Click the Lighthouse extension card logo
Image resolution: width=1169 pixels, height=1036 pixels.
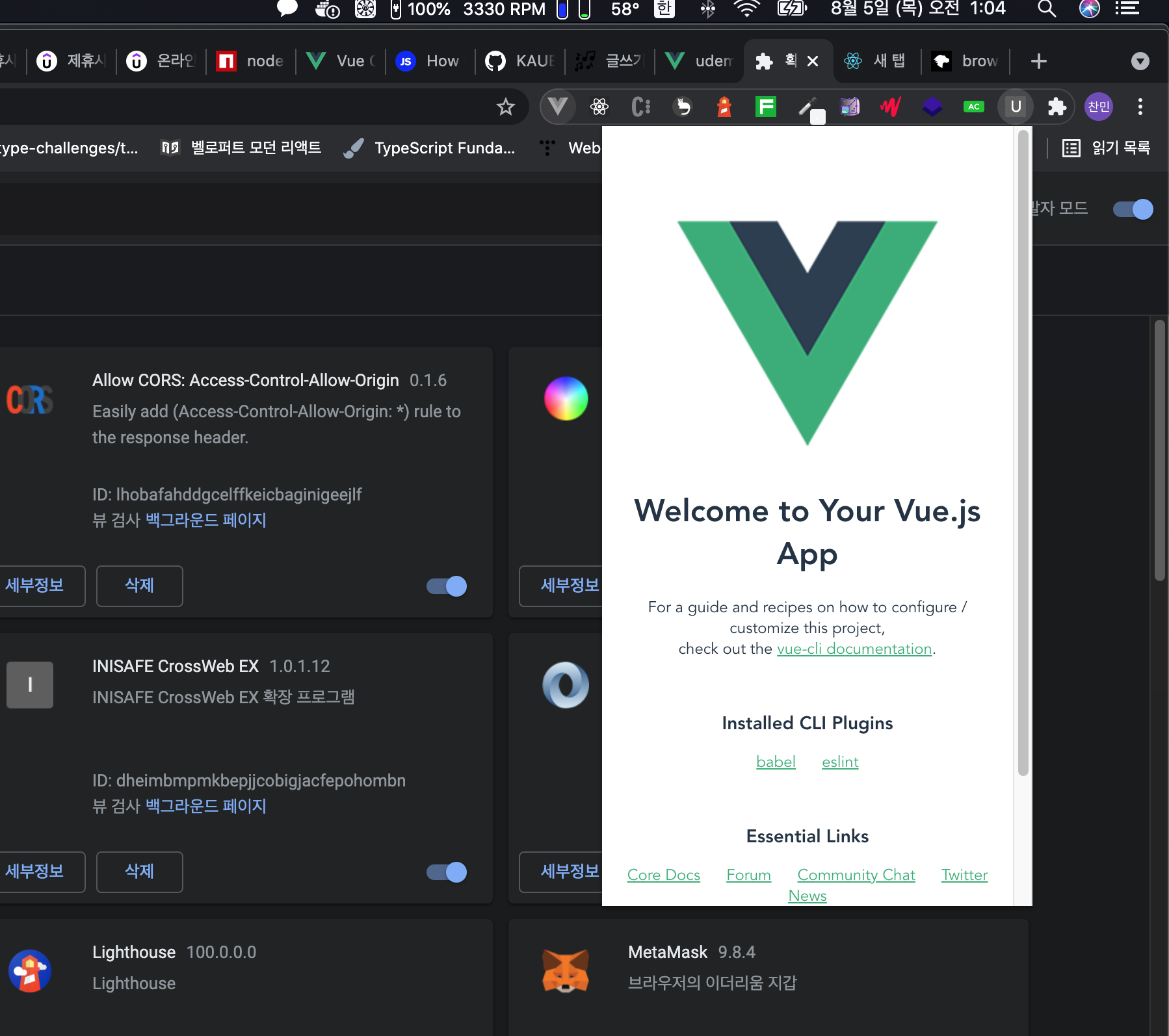[x=30, y=971]
